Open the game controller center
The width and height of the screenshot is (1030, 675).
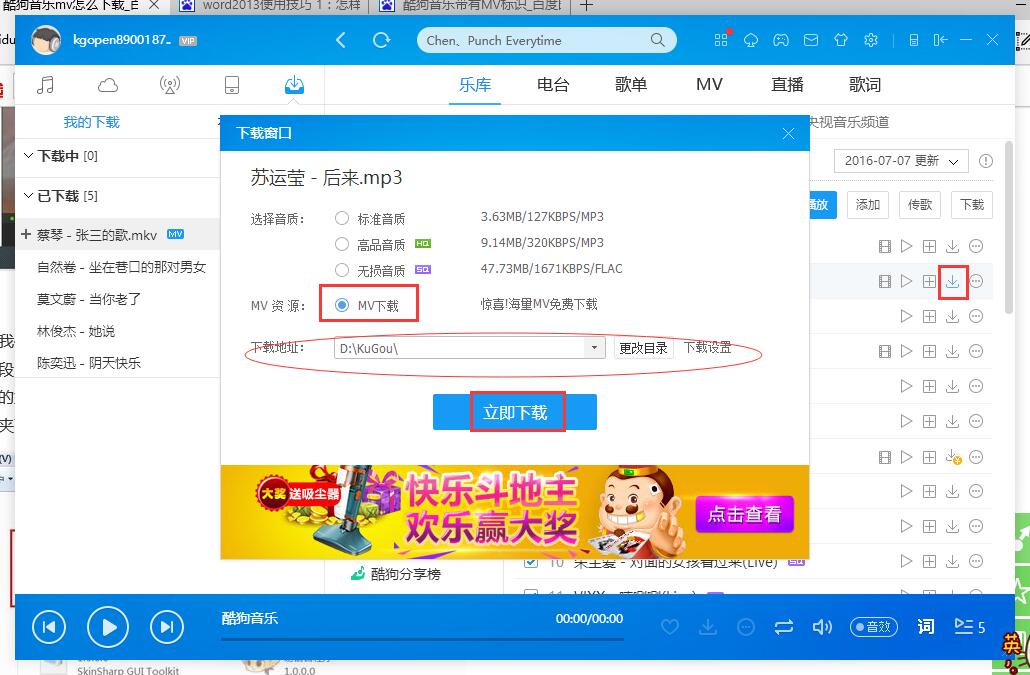(x=780, y=40)
